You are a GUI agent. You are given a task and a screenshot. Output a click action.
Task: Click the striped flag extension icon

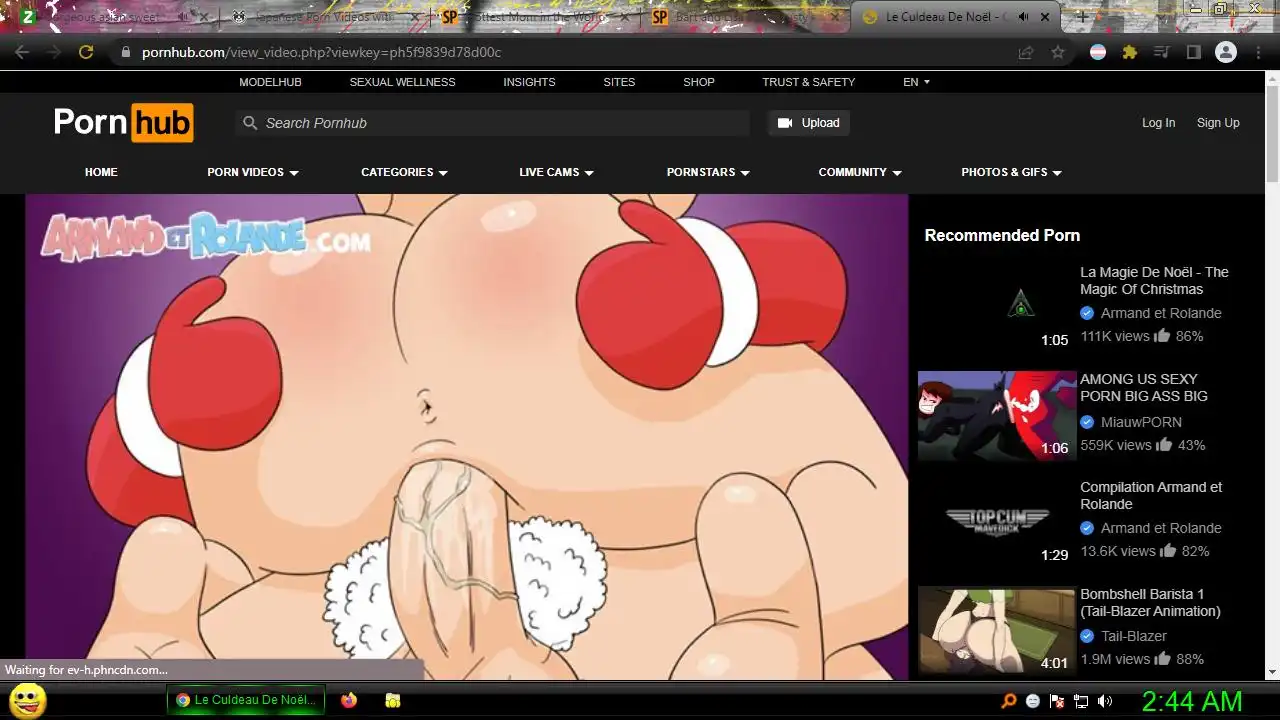(x=1098, y=52)
